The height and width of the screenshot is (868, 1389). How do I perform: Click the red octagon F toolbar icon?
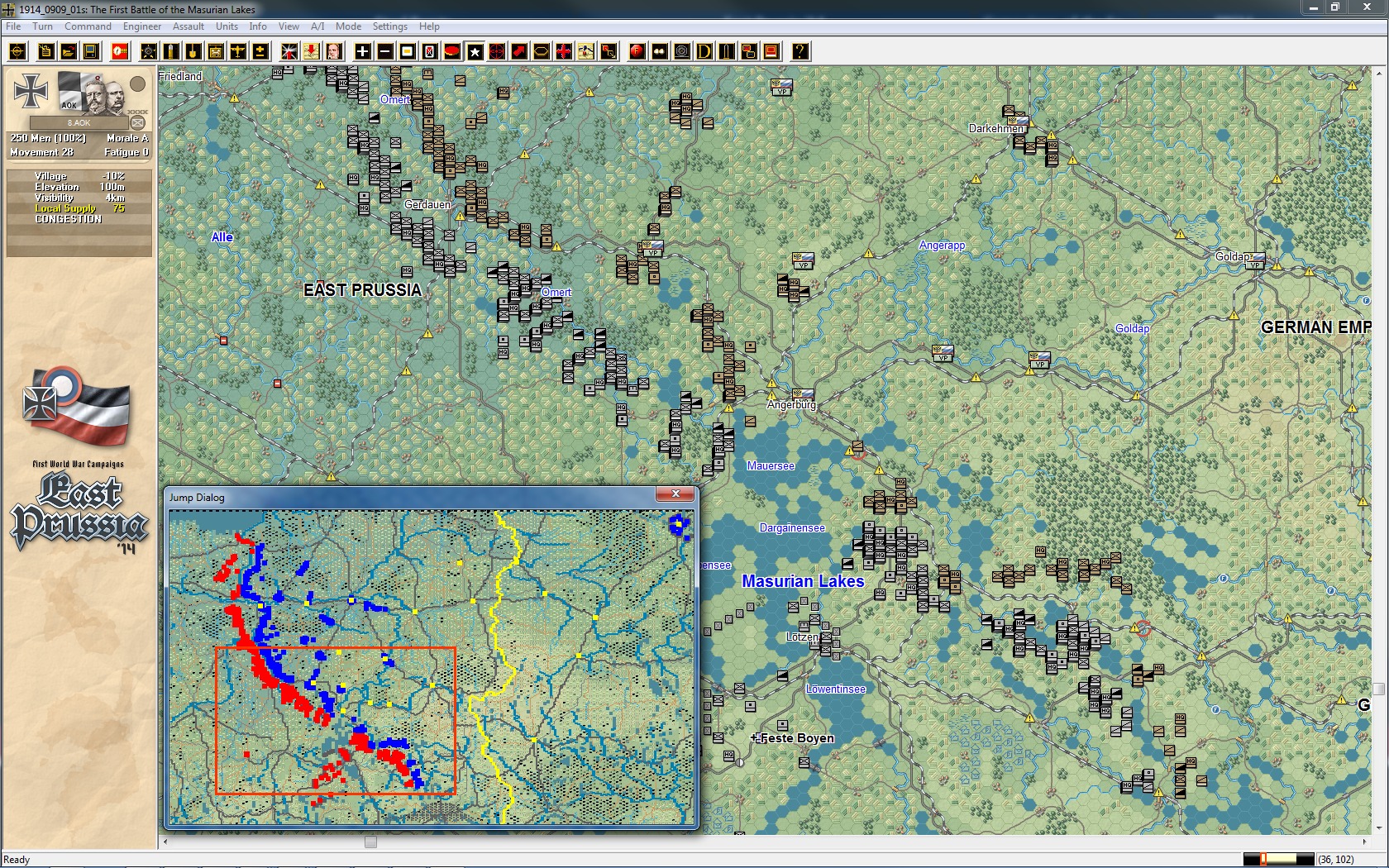637,51
